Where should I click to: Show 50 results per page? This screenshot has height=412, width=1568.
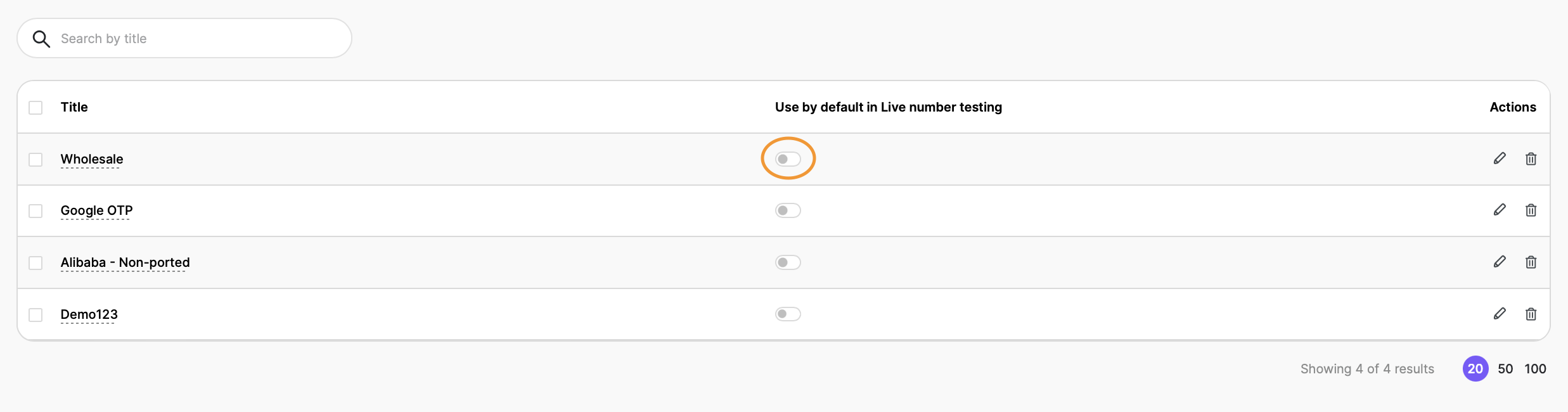click(1505, 369)
